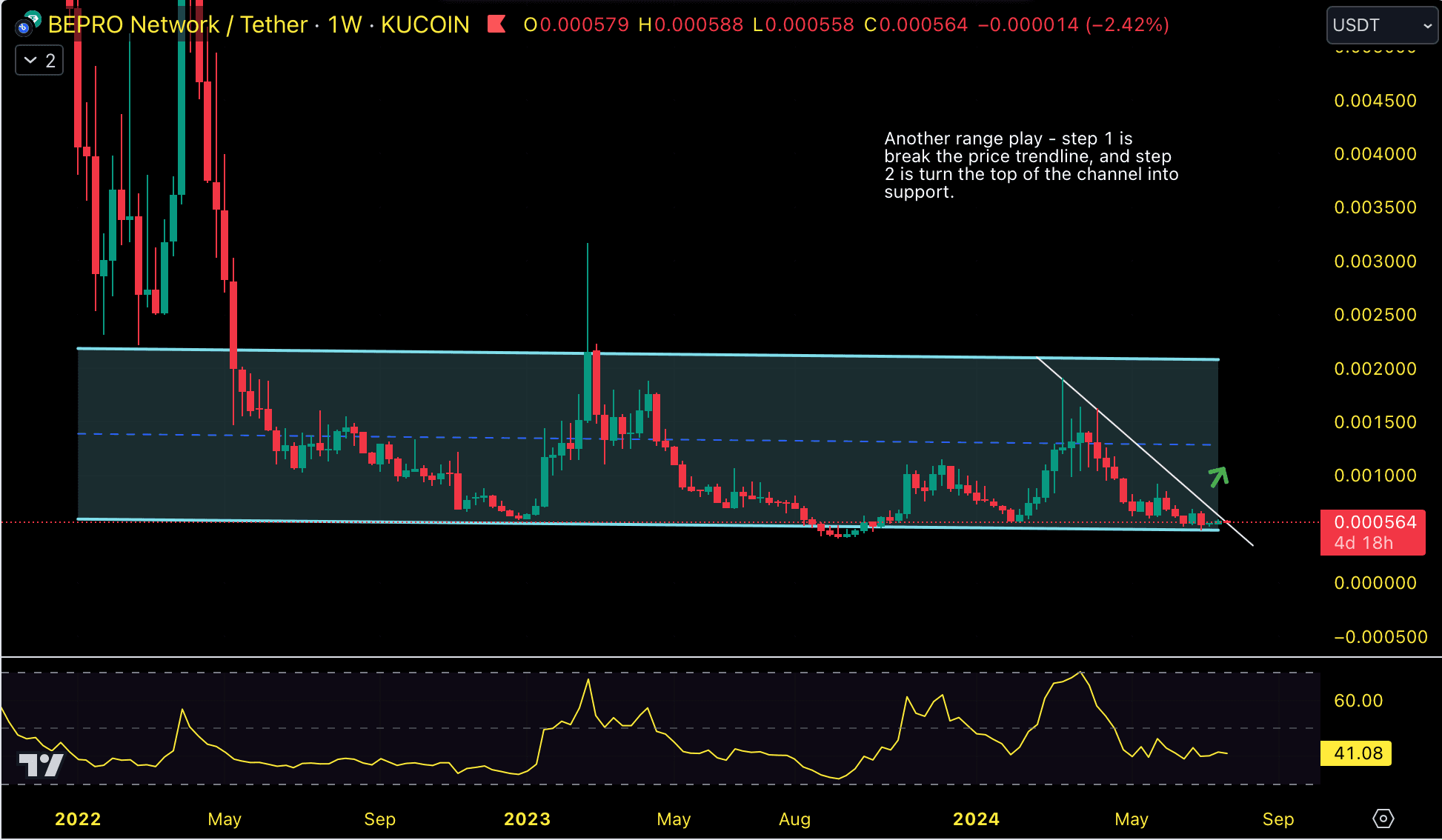This screenshot has height=840, width=1442.
Task: Click the 0.004500 price axis label
Action: pyautogui.click(x=1375, y=101)
